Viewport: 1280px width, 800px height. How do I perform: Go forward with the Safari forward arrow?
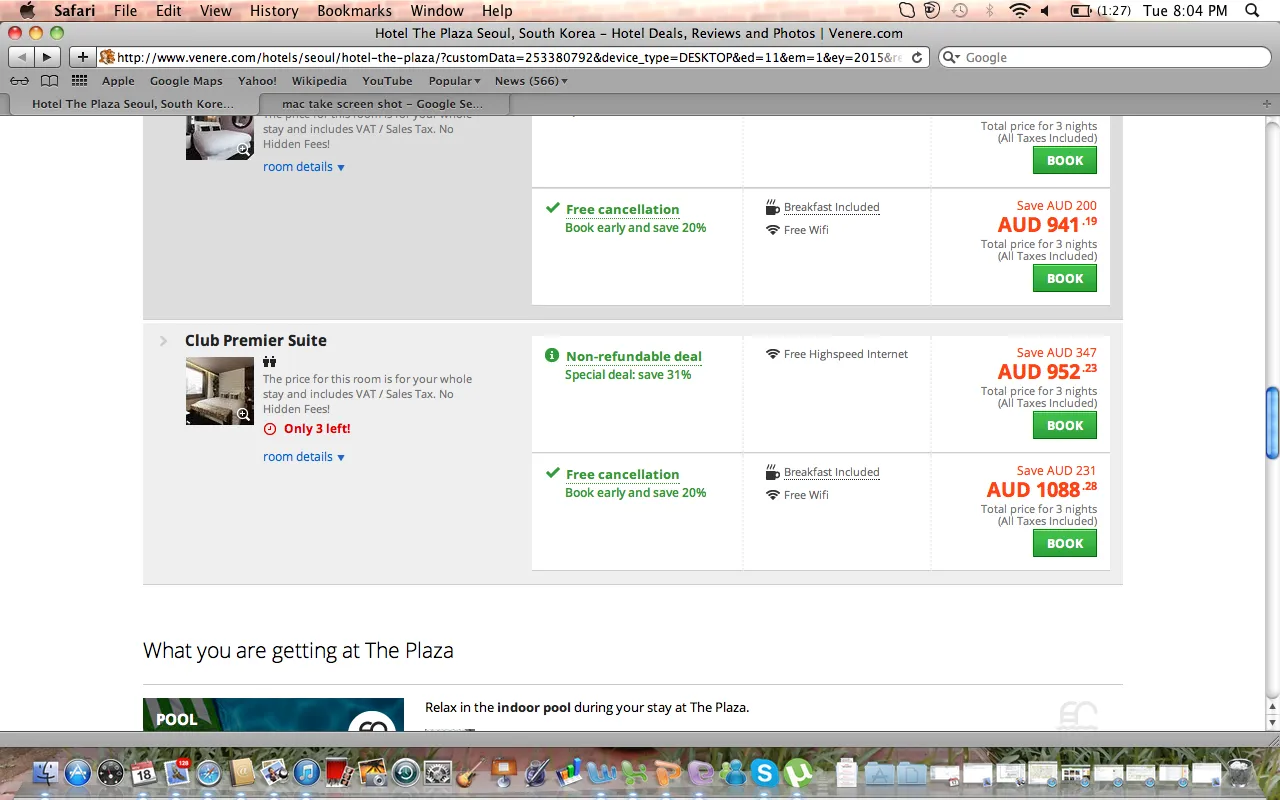coord(47,57)
